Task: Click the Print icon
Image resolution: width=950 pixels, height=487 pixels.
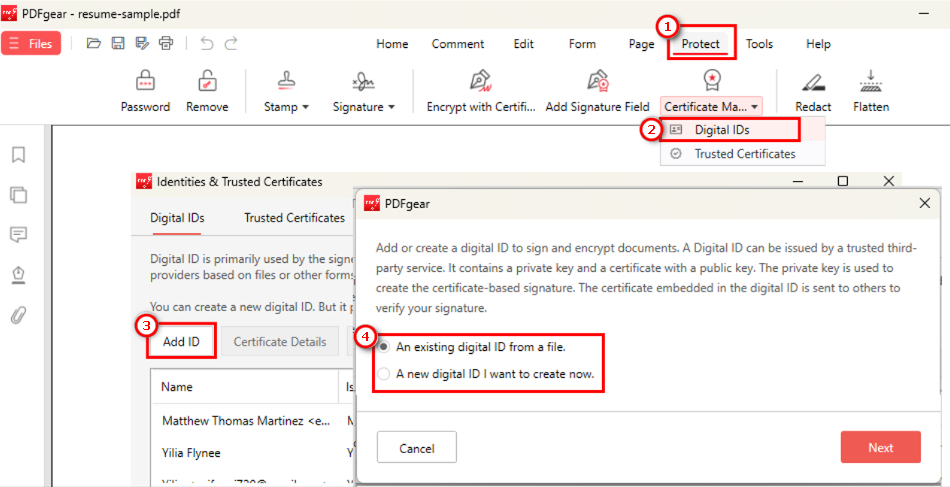Action: pos(166,43)
